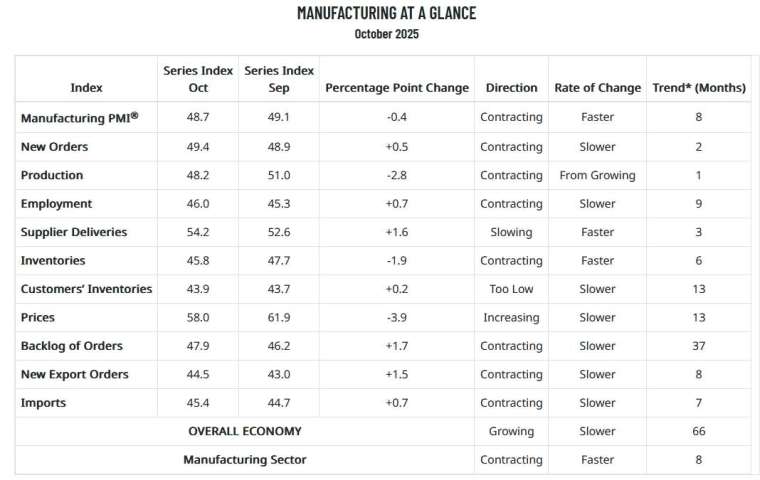Viewport: 760px width, 480px height.
Task: Click the Customers' Inventories row label
Action: click(x=87, y=289)
